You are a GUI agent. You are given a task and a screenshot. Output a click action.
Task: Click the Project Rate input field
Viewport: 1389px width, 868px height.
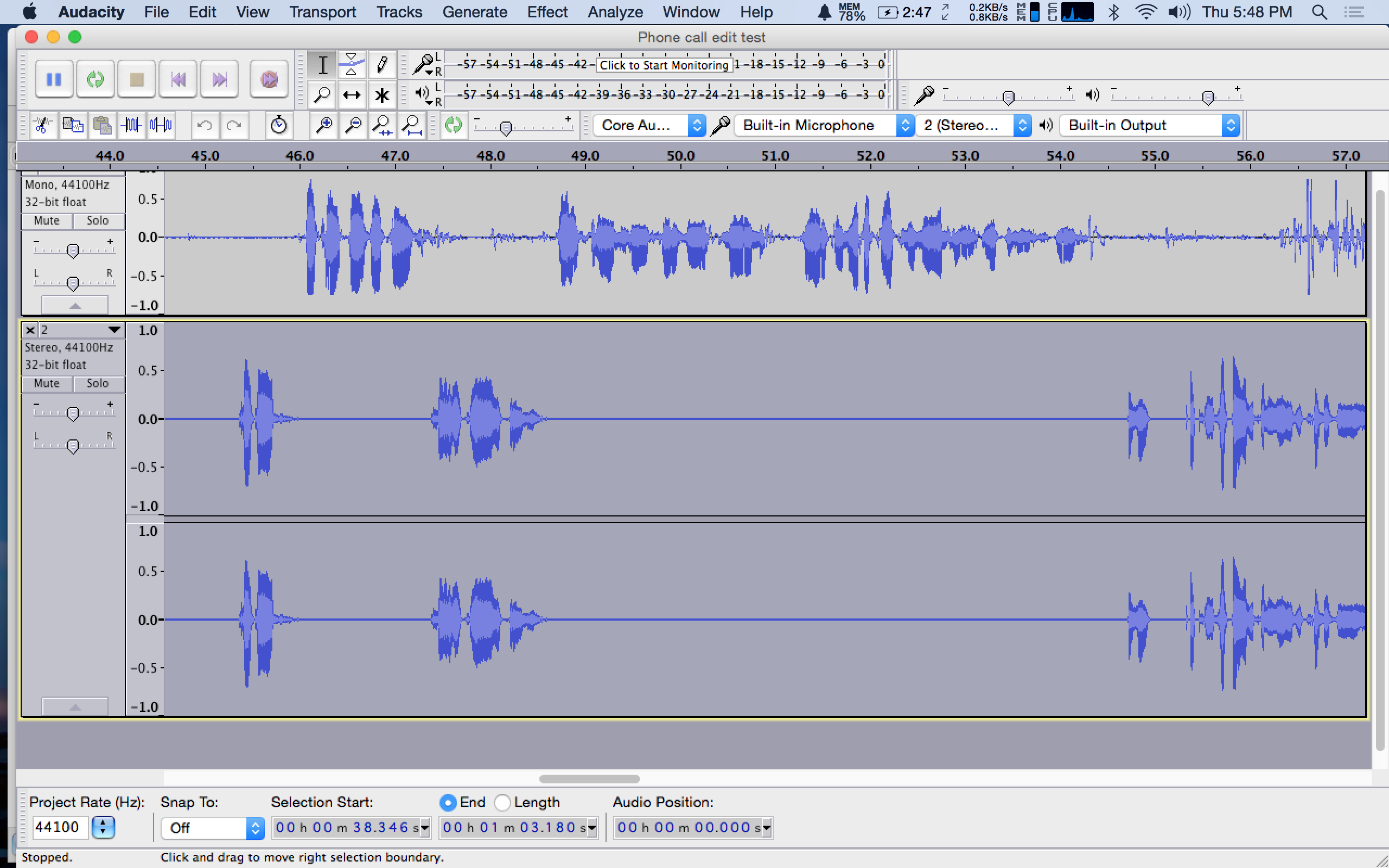pyautogui.click(x=60, y=827)
